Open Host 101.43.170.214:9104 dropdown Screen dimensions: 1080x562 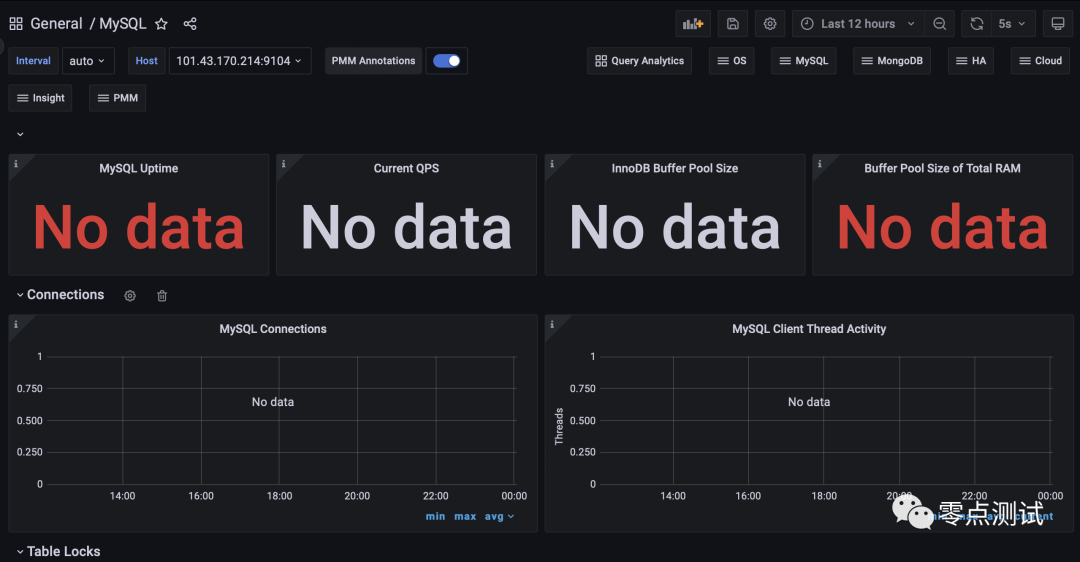(240, 61)
